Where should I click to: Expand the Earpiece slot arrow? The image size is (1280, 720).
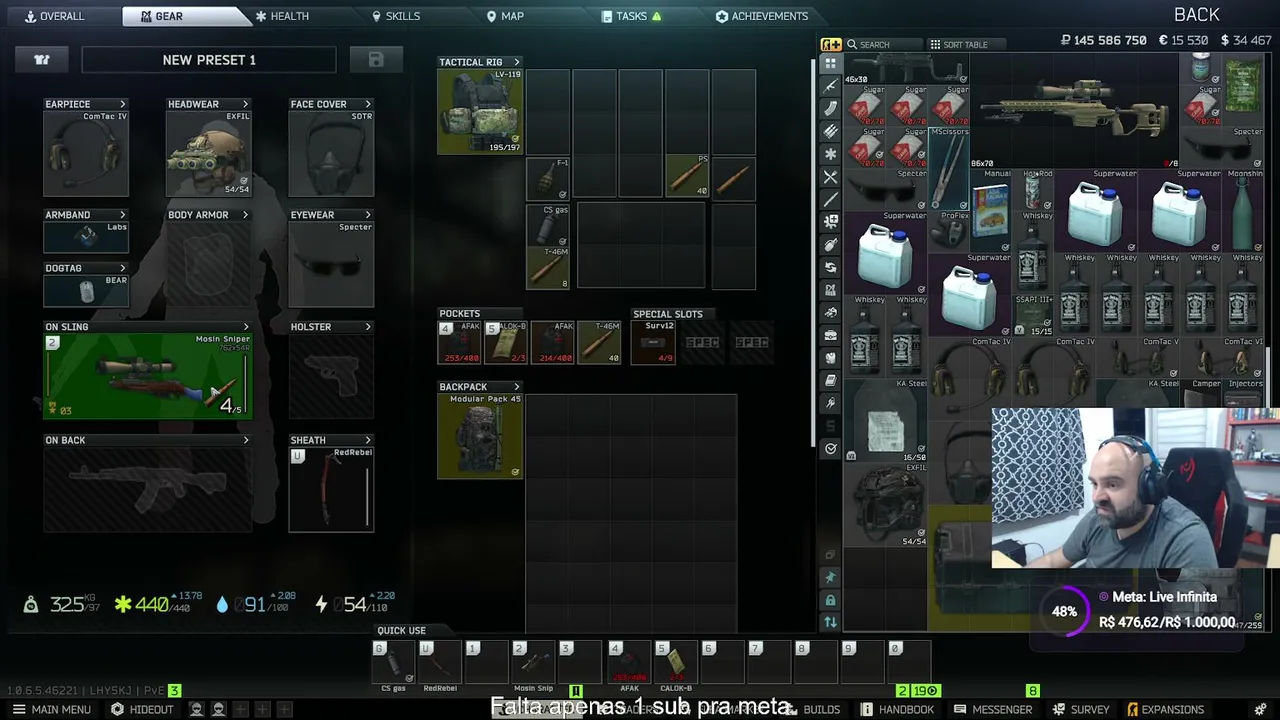[123, 104]
